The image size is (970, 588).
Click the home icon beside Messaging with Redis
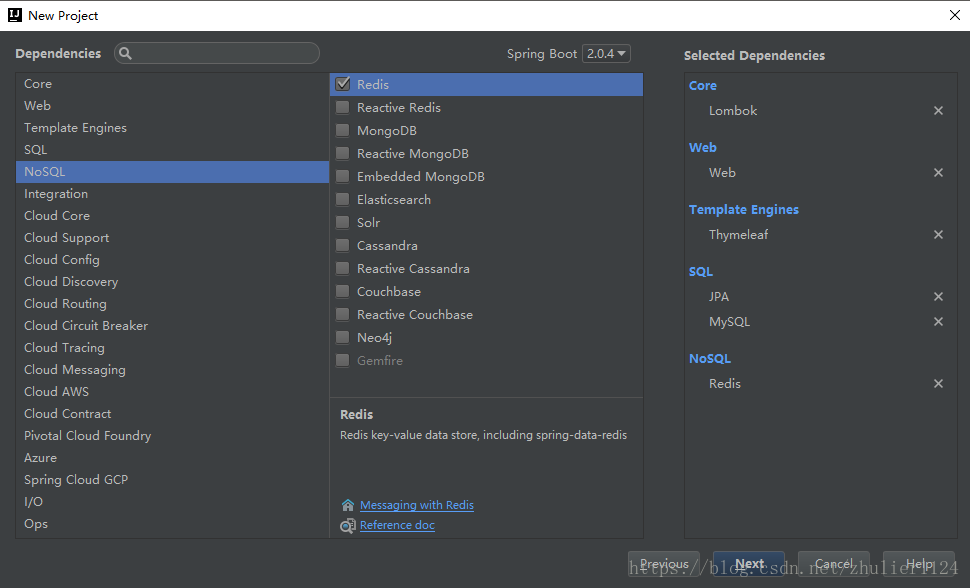347,505
